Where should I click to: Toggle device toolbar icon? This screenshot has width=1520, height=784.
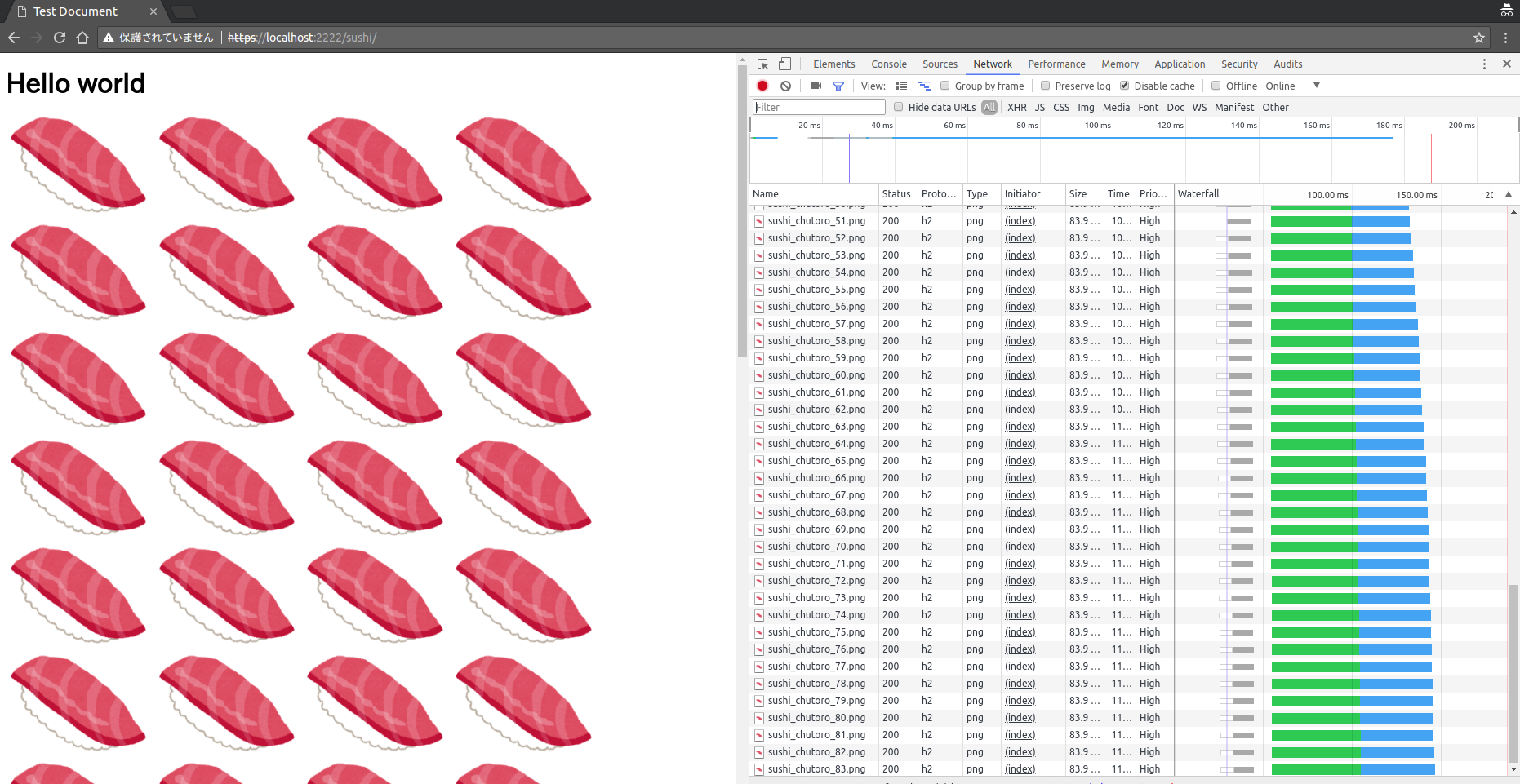tap(784, 64)
